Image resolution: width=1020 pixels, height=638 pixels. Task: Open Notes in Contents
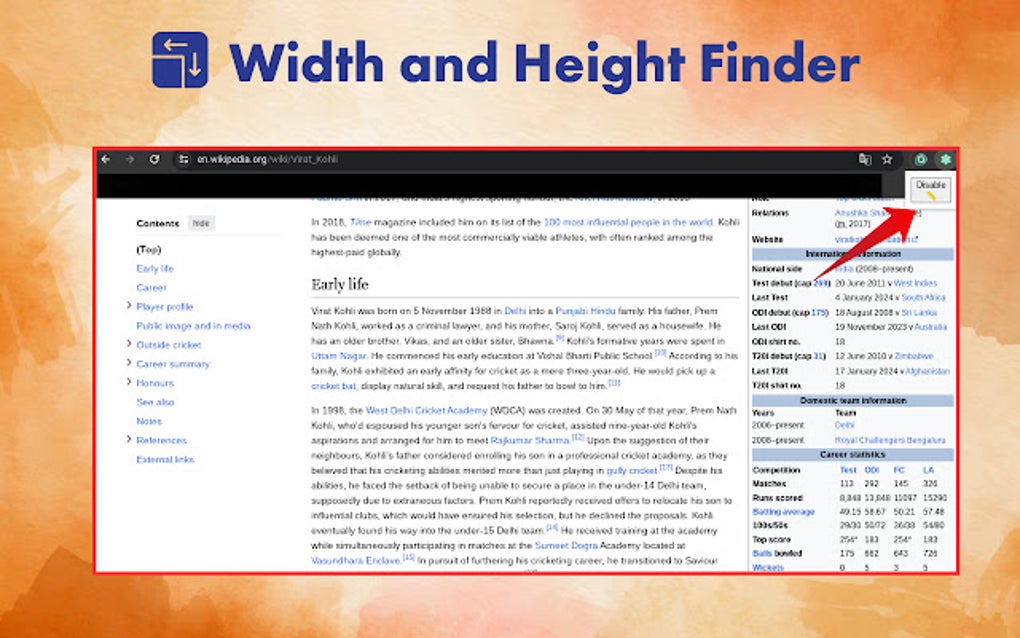[x=149, y=421]
